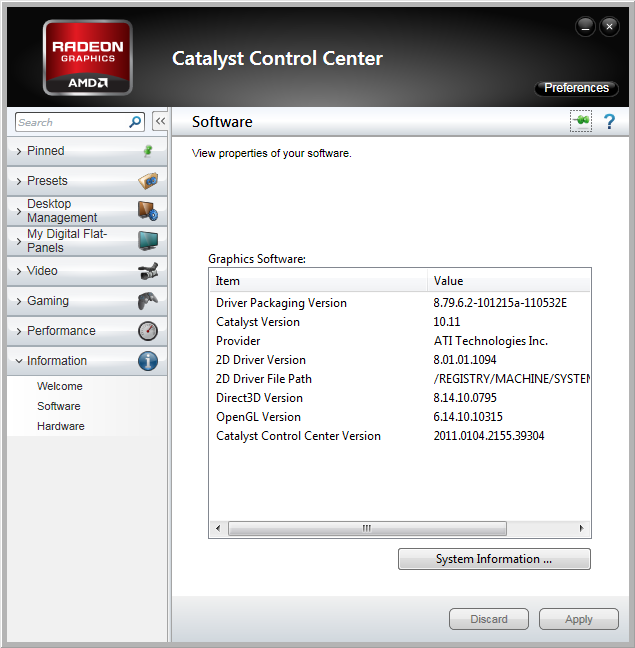This screenshot has width=635, height=648.
Task: Select Software under Information
Action: point(59,406)
